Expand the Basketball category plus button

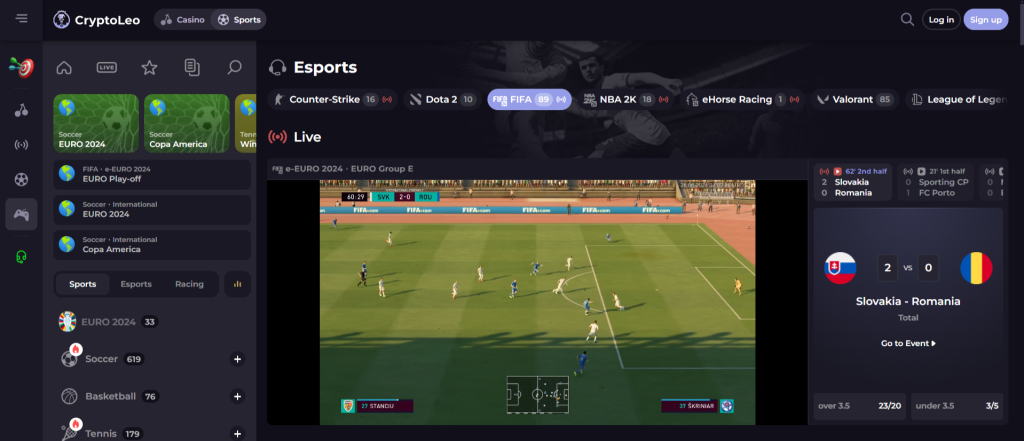pos(238,397)
